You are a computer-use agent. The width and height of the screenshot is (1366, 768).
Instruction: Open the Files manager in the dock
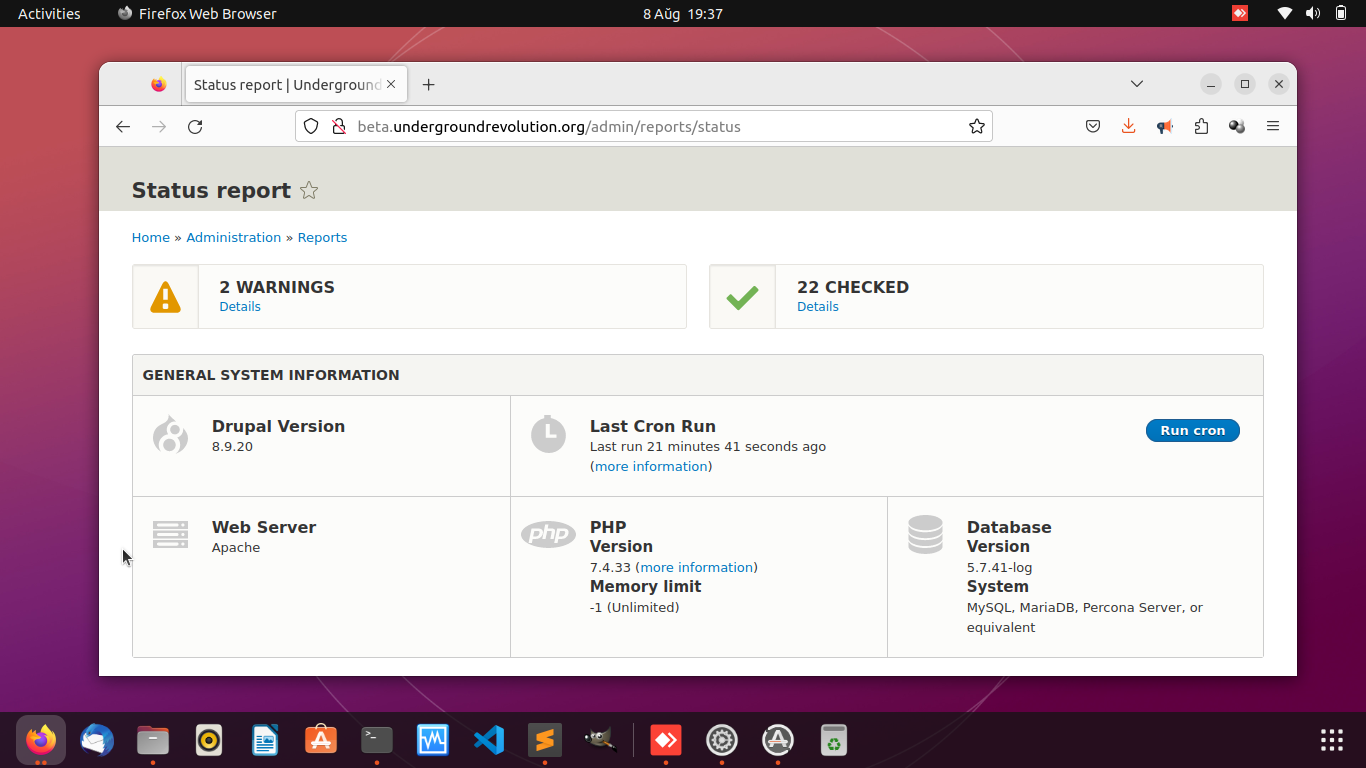[x=153, y=740]
